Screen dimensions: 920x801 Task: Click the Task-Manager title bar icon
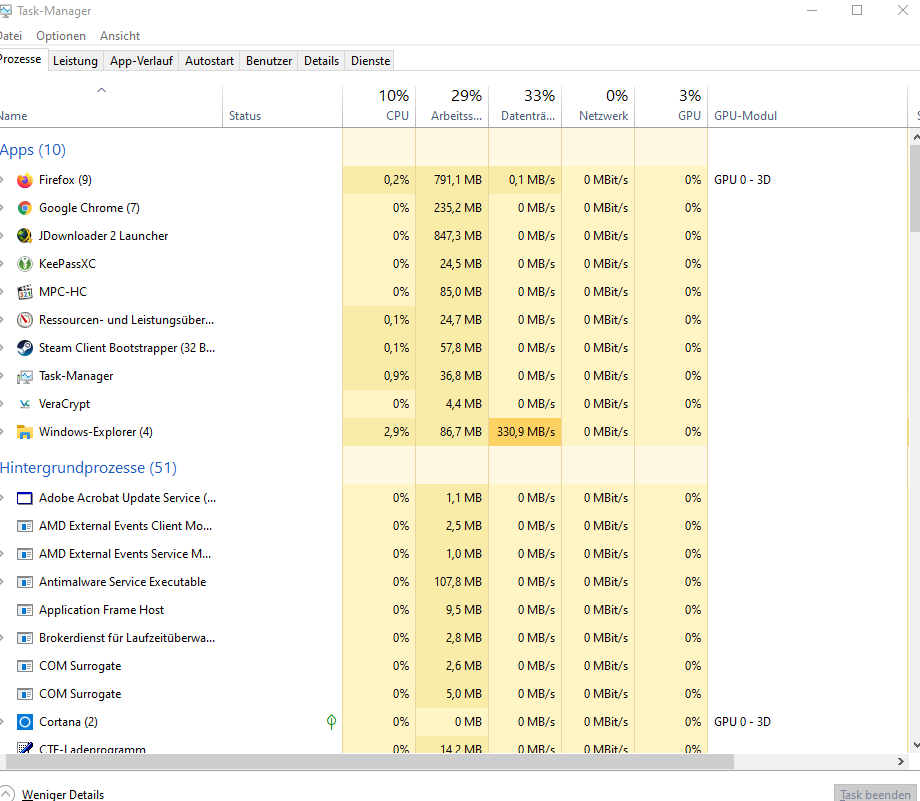[5, 11]
